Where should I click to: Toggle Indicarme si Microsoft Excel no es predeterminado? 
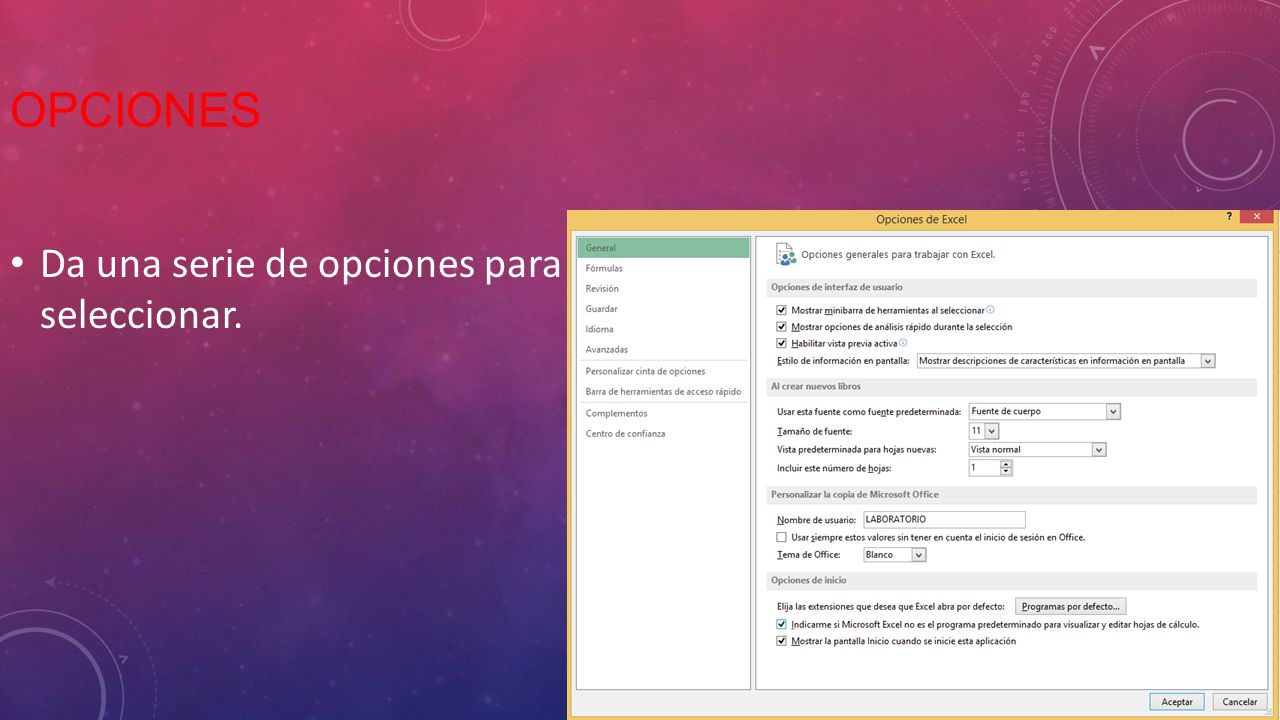tap(782, 624)
